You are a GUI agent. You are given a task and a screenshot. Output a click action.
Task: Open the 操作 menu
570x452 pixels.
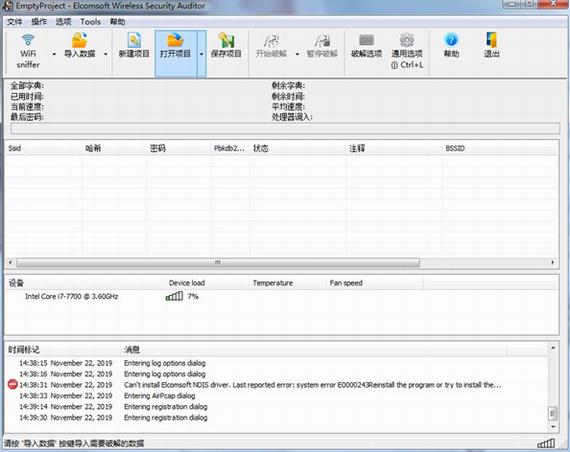39,22
